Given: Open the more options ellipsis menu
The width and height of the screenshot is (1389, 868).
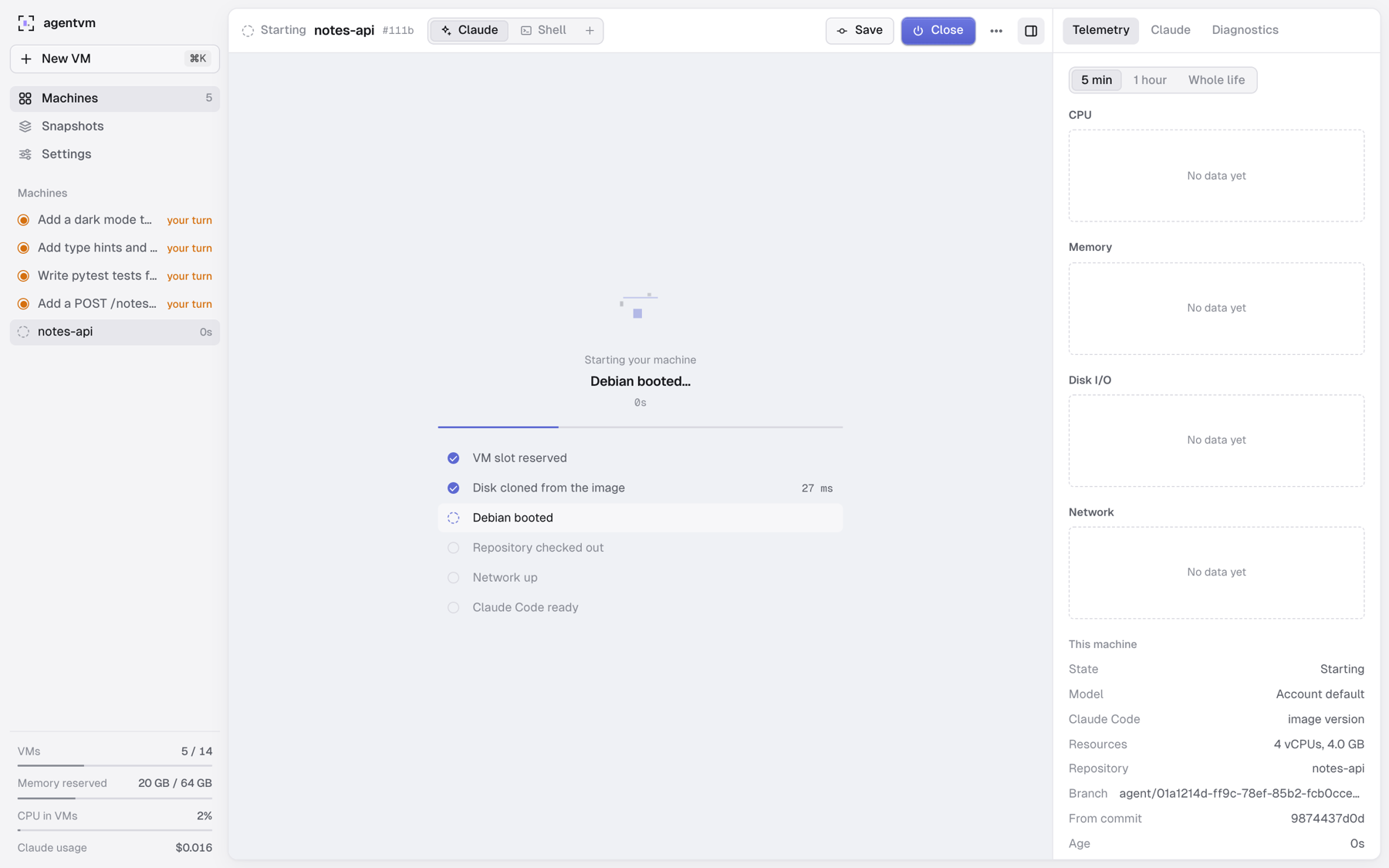Looking at the screenshot, I should 996,31.
